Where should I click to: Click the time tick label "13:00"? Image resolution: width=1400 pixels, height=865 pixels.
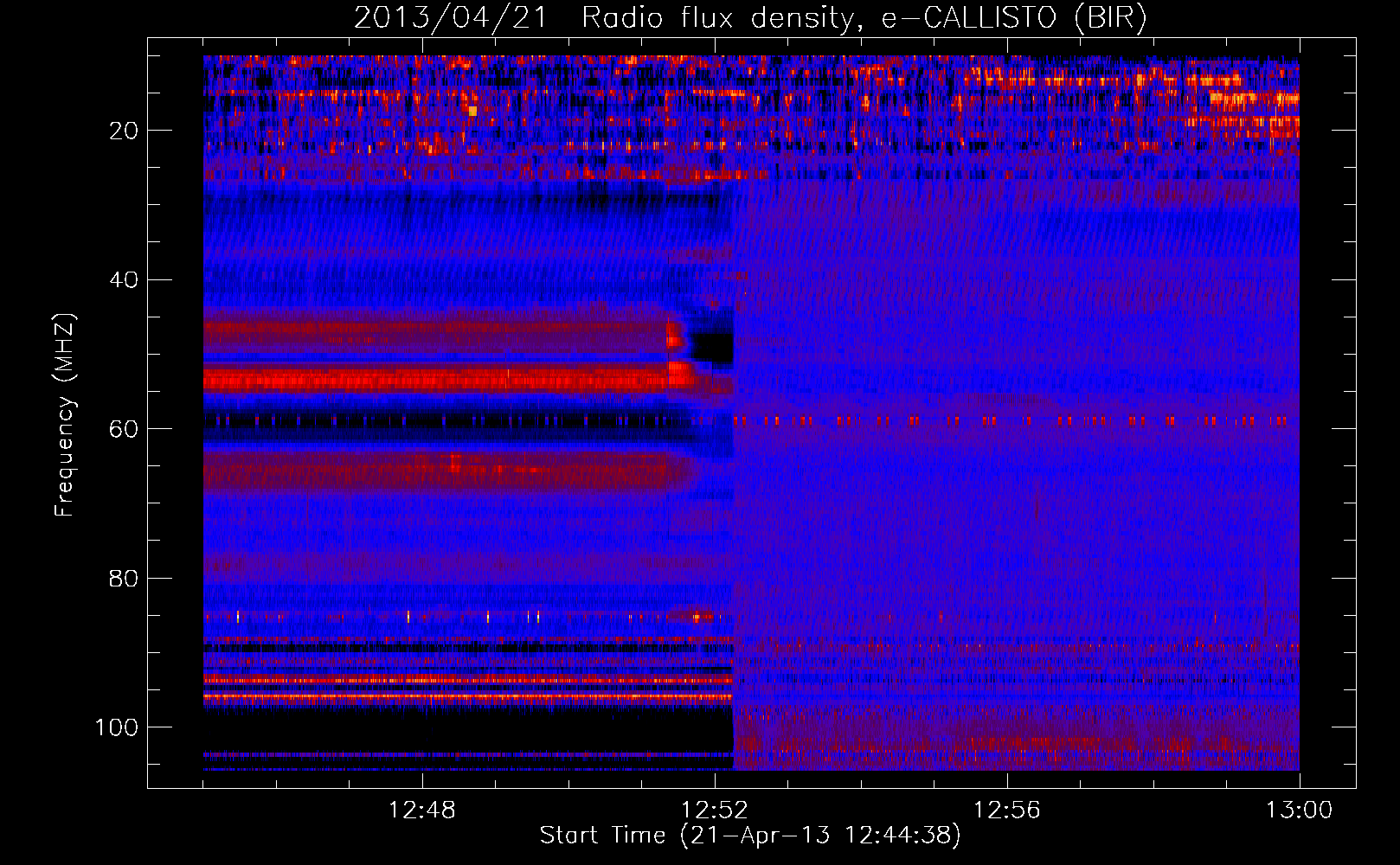pyautogui.click(x=1299, y=811)
